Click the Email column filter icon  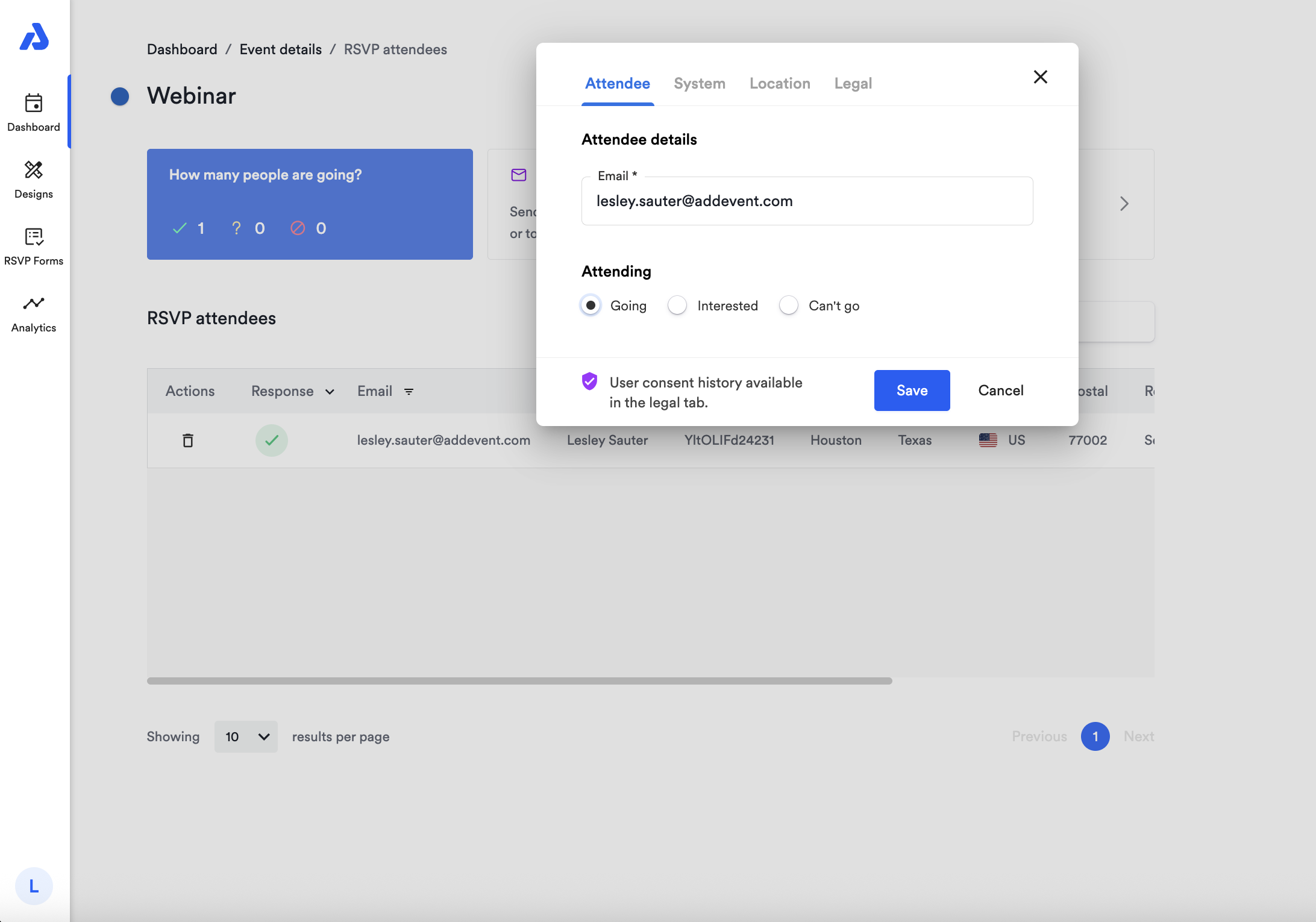coord(409,392)
